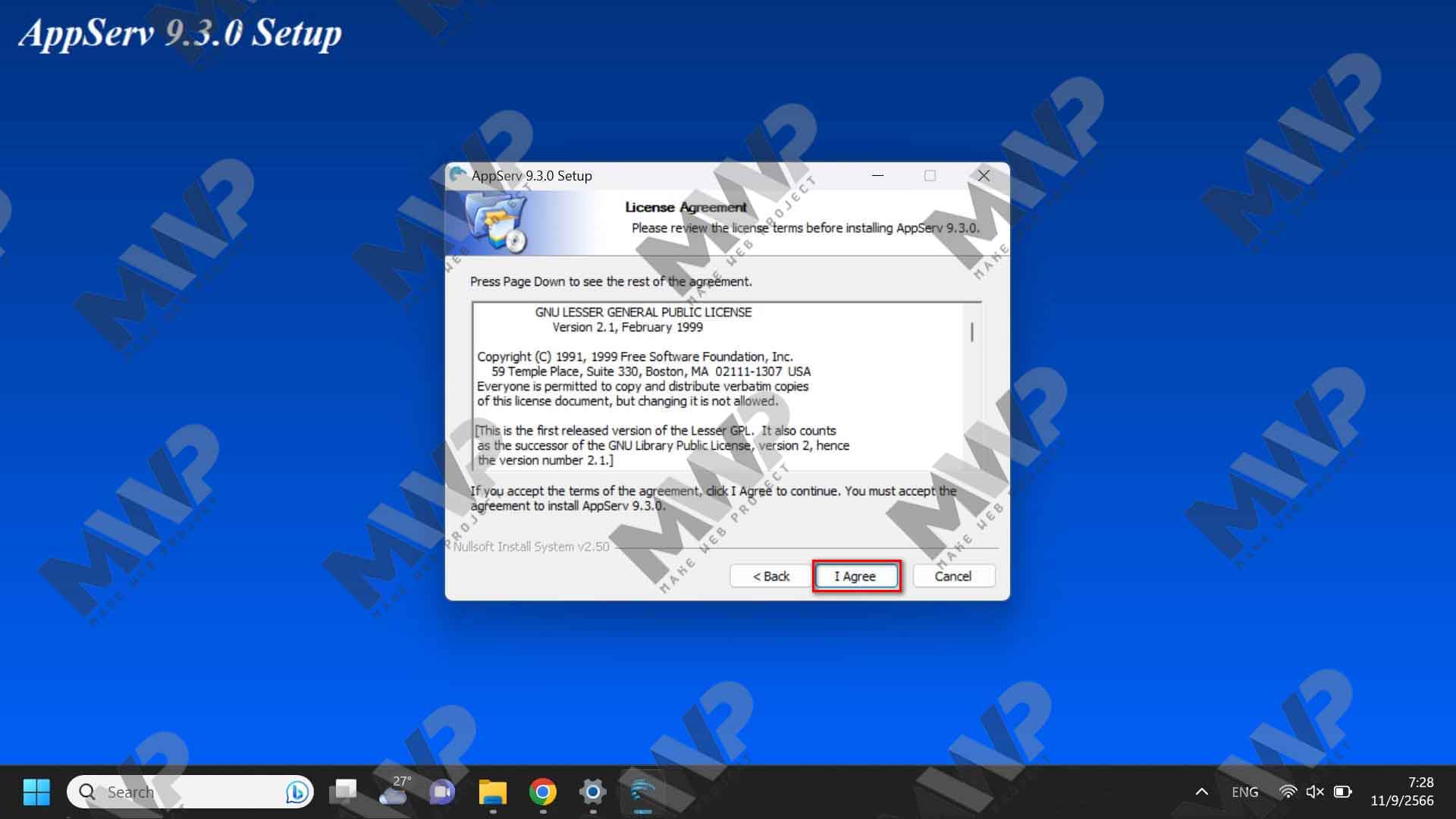Screen dimensions: 1456x819
Task: Click the 'GNU LESSER GENERAL PUBLIC LICENSE' heading
Action: pos(643,312)
